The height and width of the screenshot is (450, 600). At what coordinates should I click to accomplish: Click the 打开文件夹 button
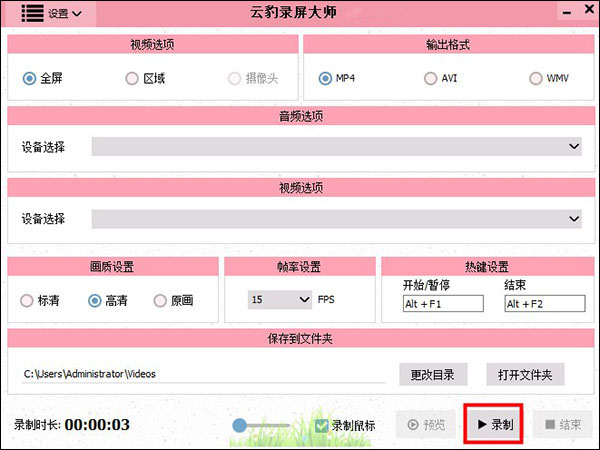tap(525, 375)
